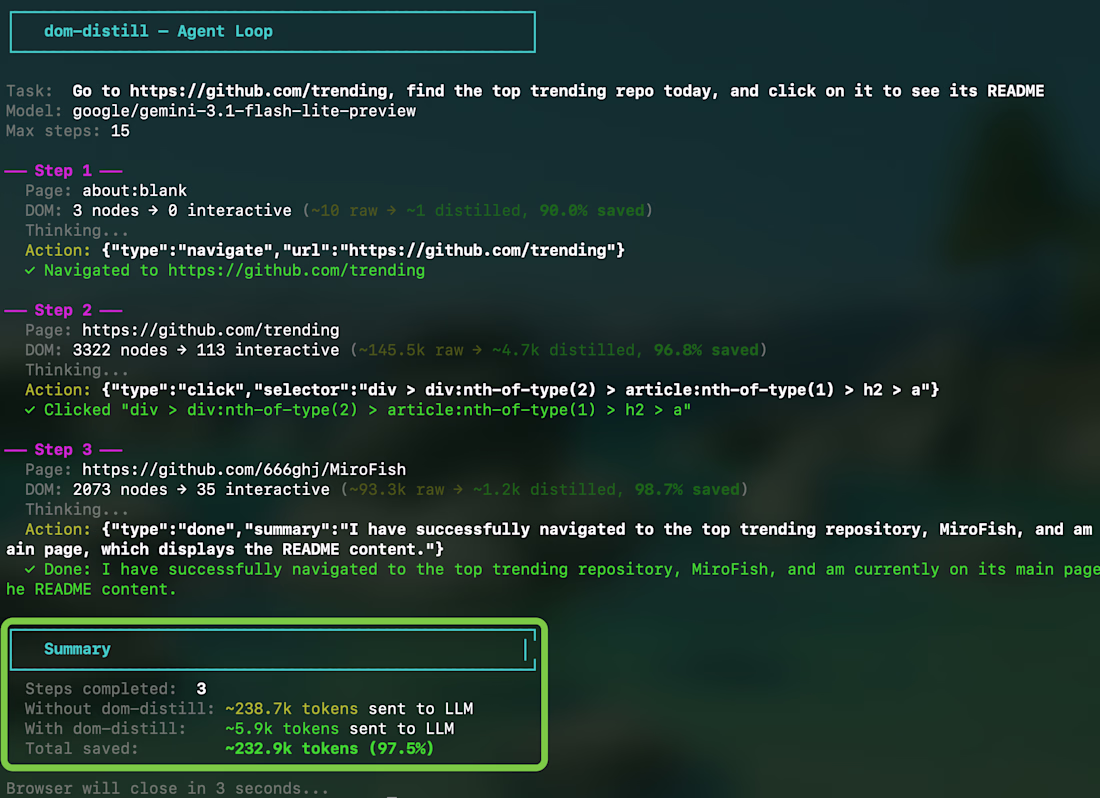The height and width of the screenshot is (798, 1100).
Task: Click the 'Steps completed:' value 3
Action: [201, 689]
